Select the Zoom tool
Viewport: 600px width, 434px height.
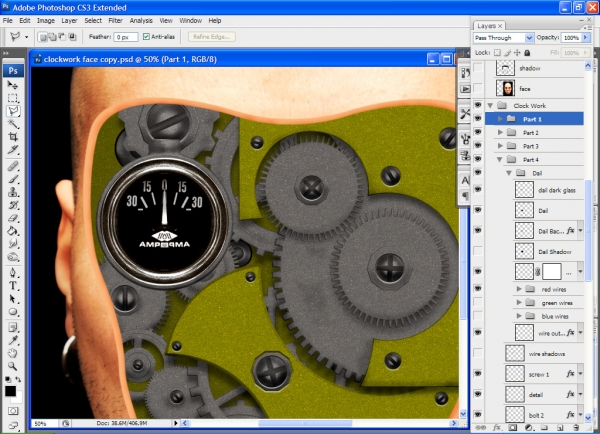pyautogui.click(x=13, y=366)
